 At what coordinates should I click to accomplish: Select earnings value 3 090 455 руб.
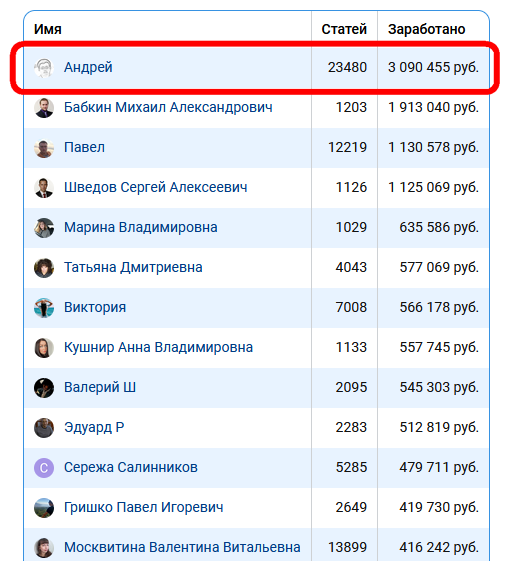pyautogui.click(x=433, y=67)
